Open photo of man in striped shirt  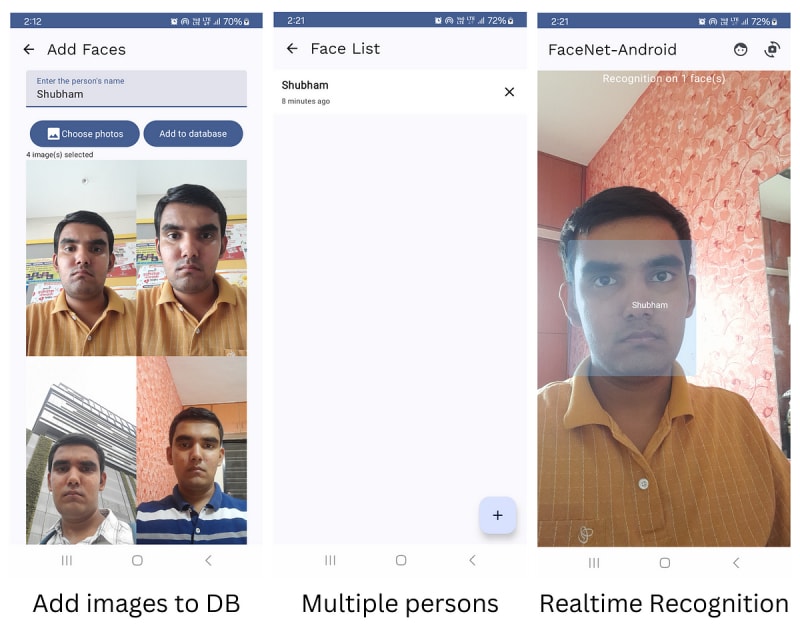(x=192, y=451)
